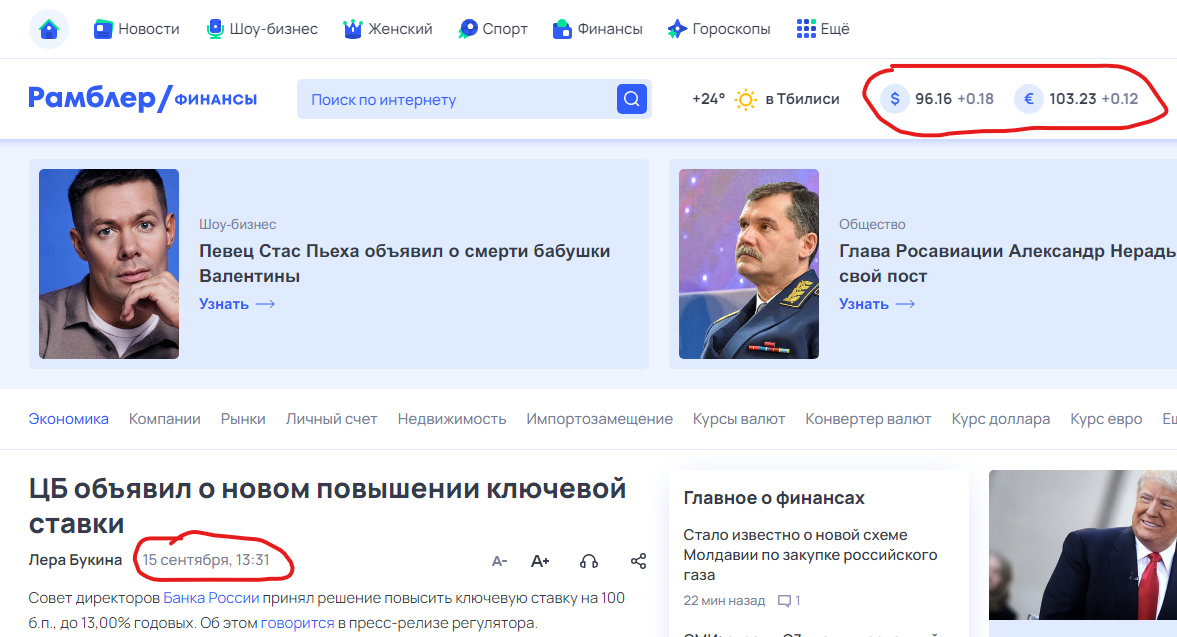
Task: Open the Росавиации head photo thumbnail
Action: (749, 263)
